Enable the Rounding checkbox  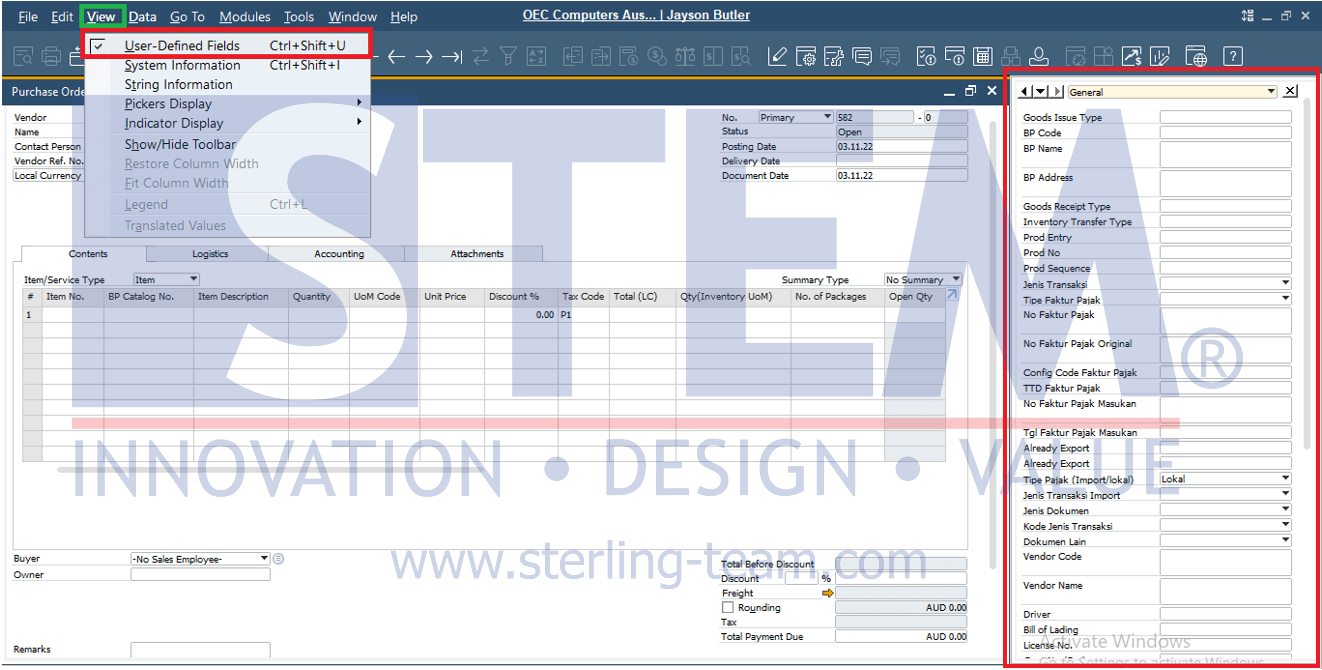pyautogui.click(x=728, y=608)
